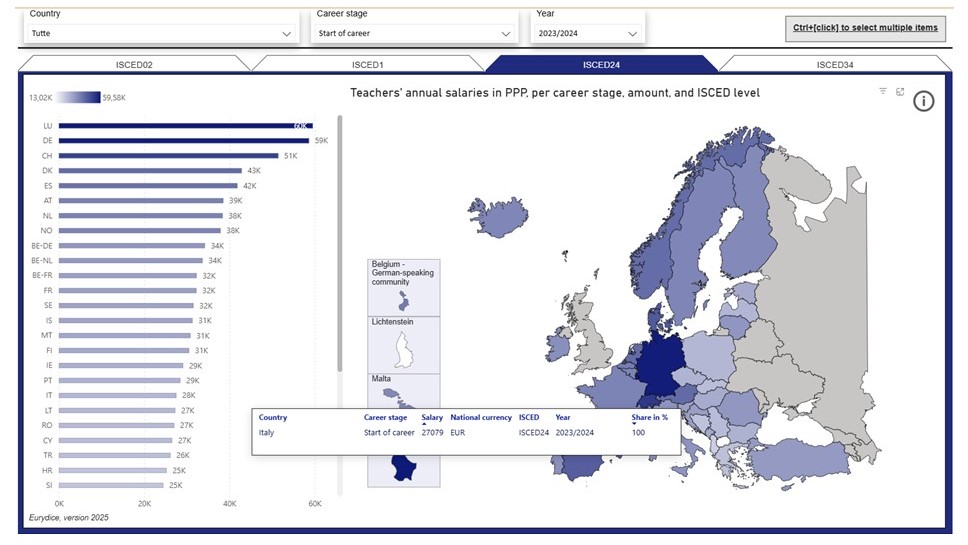Switch to the ISCED02 tab

point(134,65)
